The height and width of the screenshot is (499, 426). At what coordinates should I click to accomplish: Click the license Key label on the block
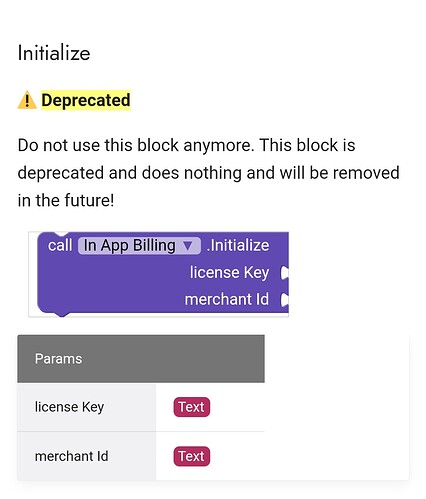(229, 273)
